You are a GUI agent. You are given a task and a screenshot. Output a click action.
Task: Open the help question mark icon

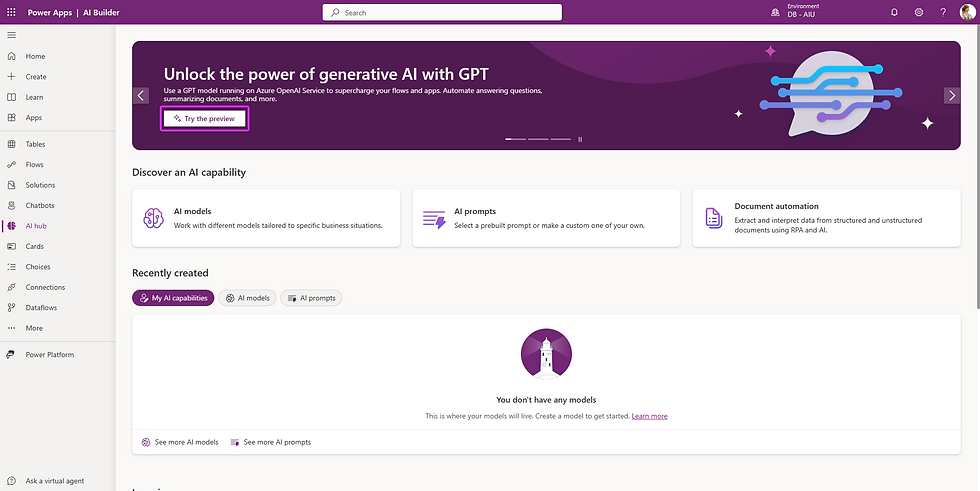tap(943, 12)
